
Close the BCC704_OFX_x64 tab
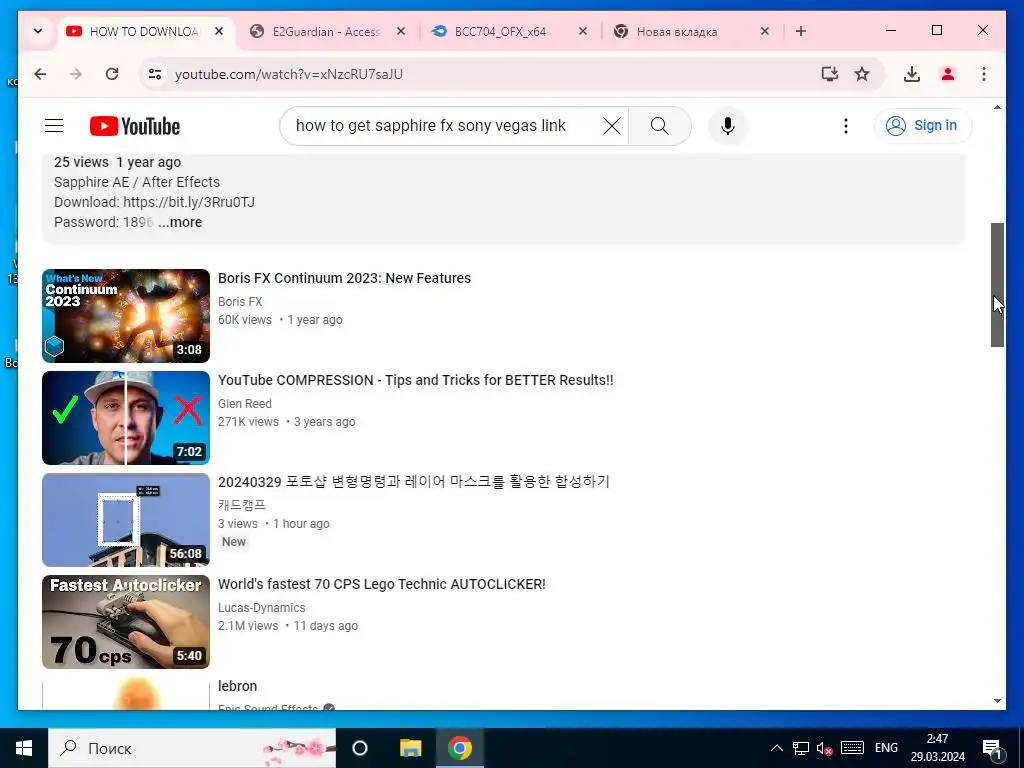pos(583,31)
